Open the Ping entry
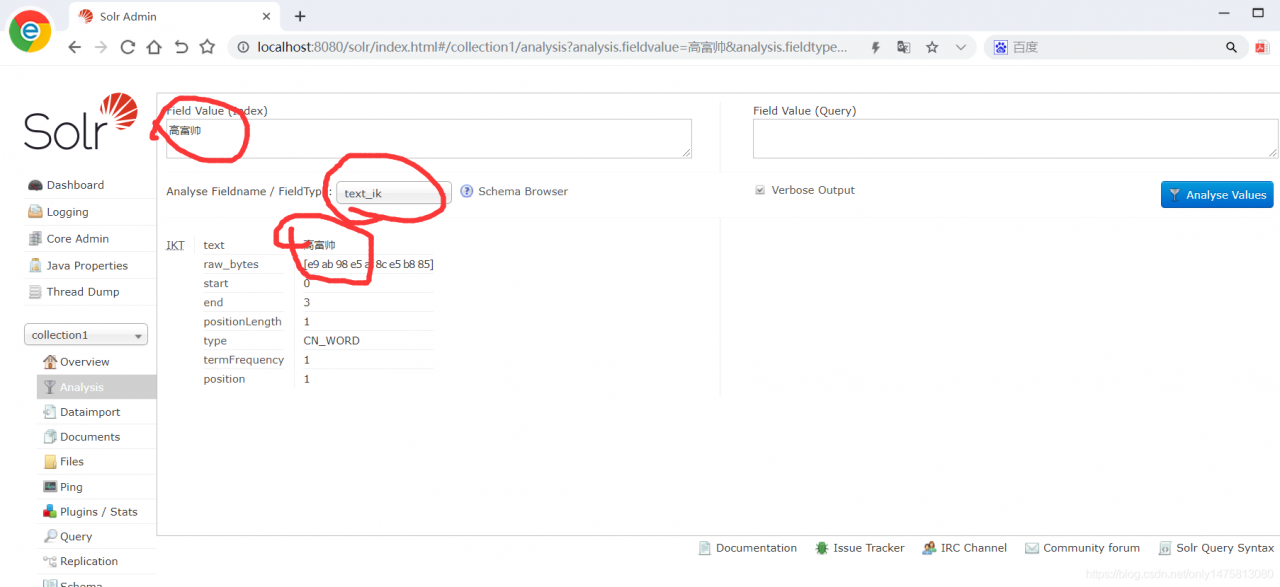Screen dimensions: 1280x587 (71, 487)
